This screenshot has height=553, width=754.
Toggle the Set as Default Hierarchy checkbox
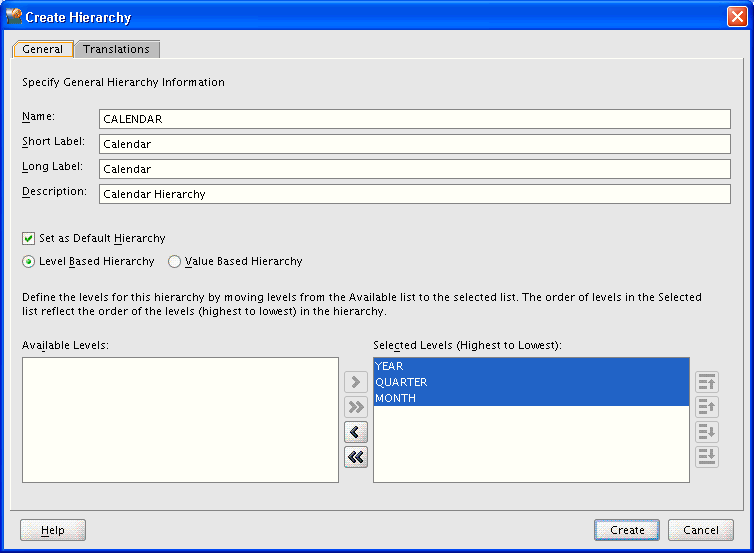pyautogui.click(x=28, y=239)
